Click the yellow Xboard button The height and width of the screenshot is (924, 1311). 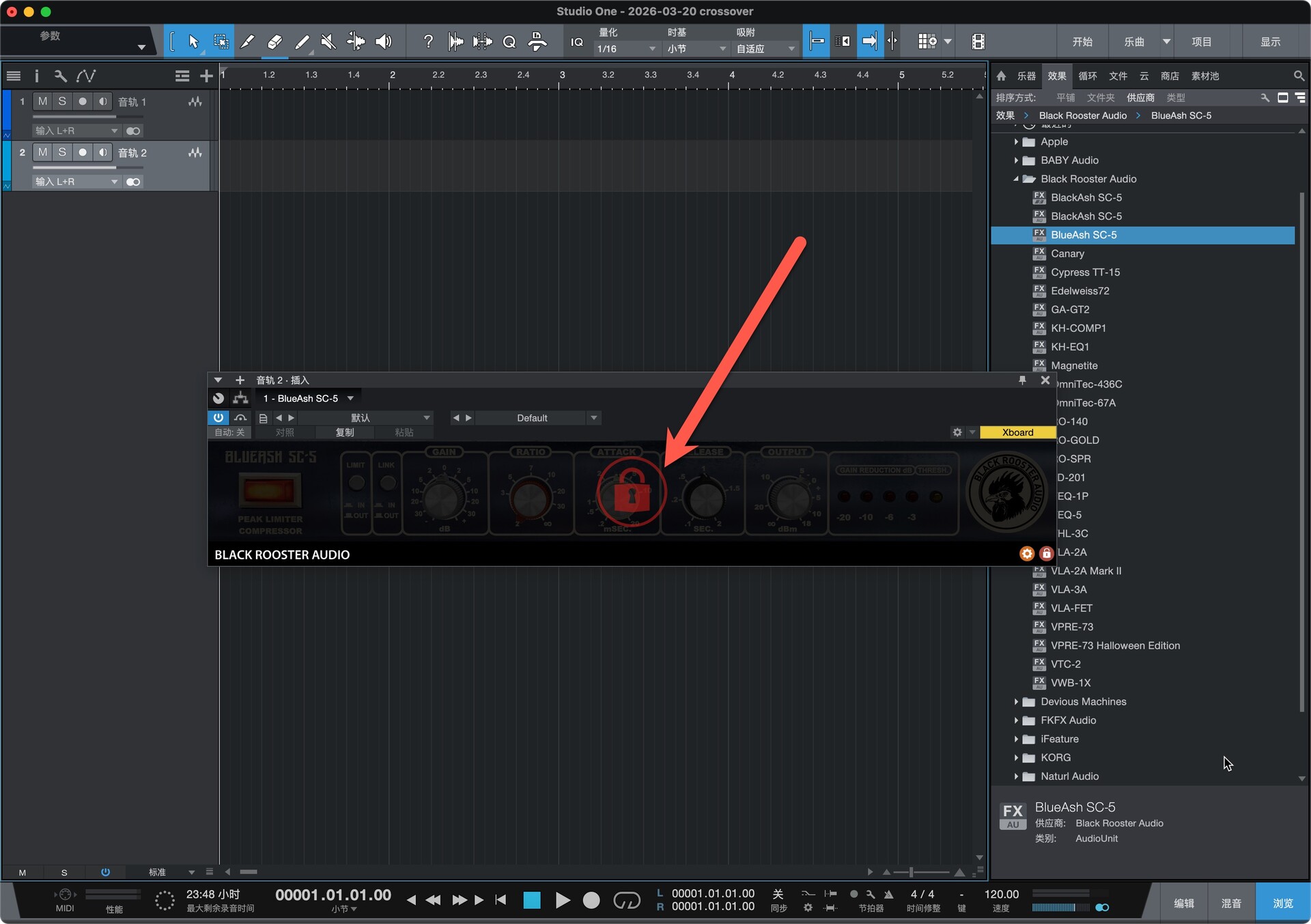pyautogui.click(x=1017, y=432)
